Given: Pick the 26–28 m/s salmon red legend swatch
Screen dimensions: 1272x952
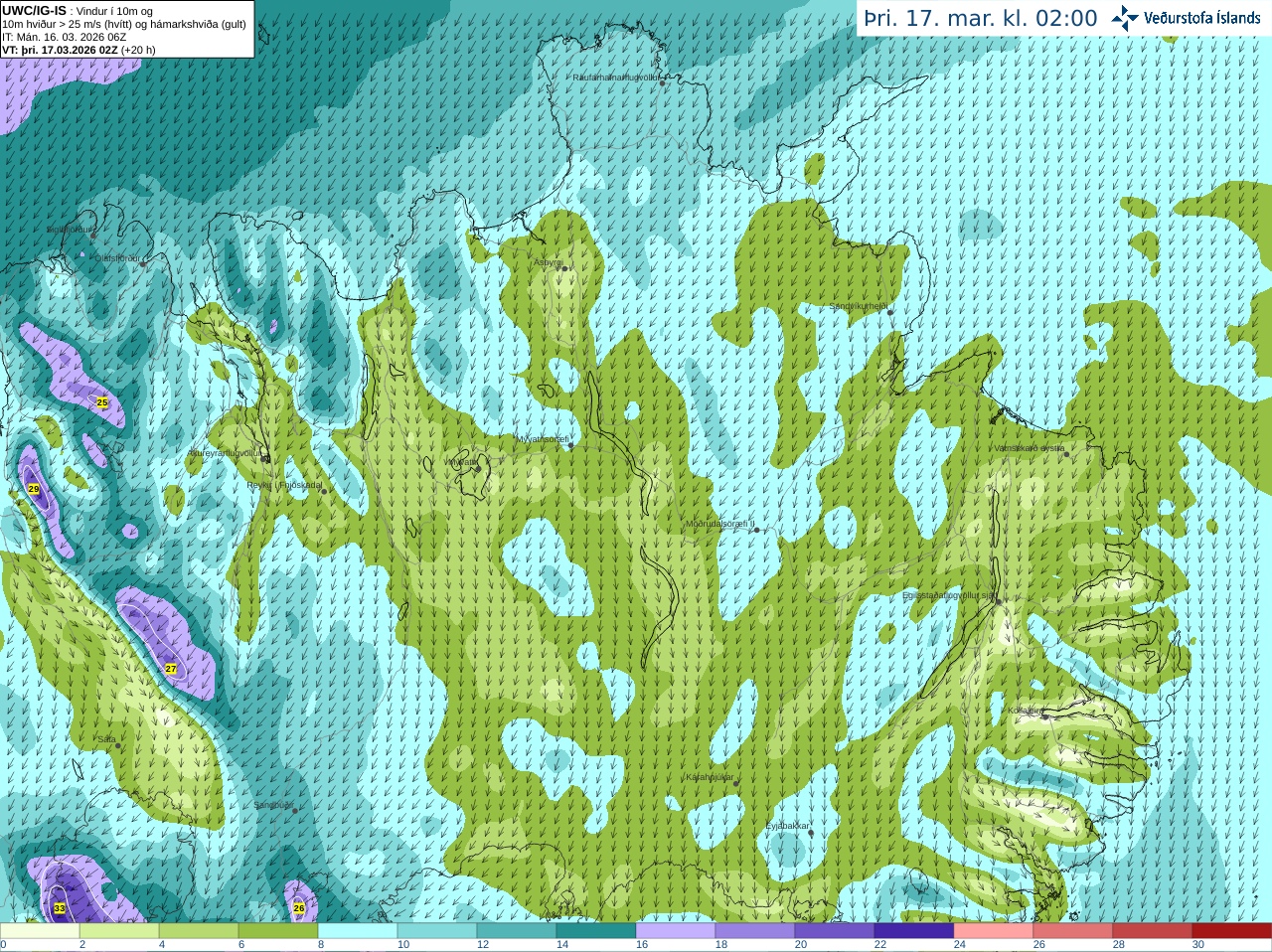Looking at the screenshot, I should 1073,931.
